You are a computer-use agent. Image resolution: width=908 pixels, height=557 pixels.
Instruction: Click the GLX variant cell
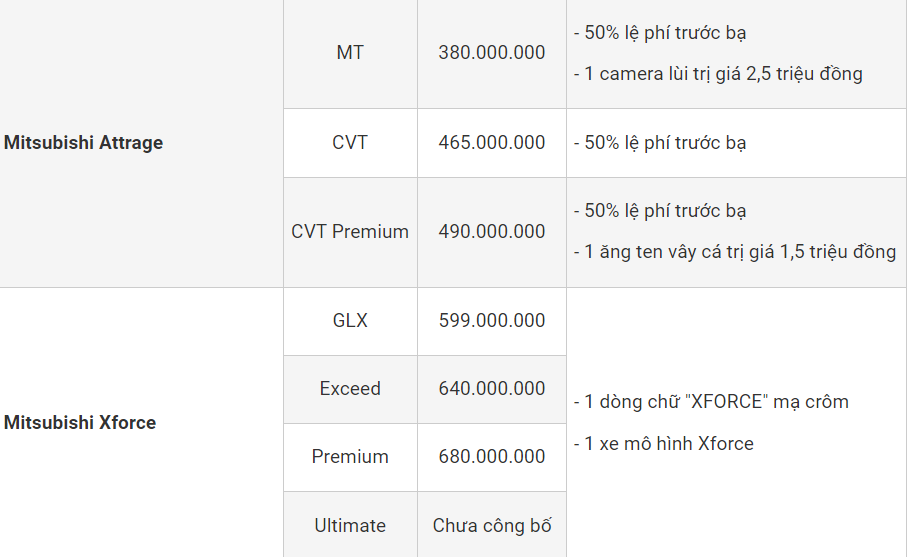(350, 321)
